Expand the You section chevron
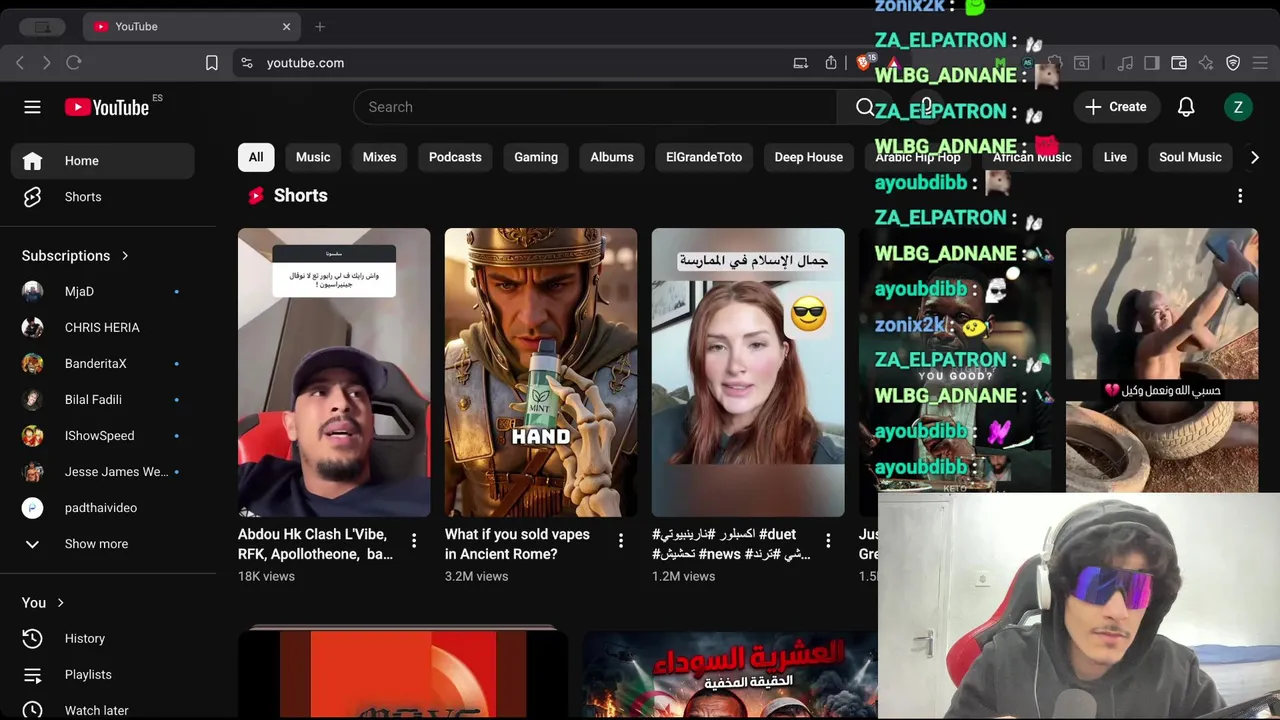The image size is (1280, 720). tap(60, 603)
